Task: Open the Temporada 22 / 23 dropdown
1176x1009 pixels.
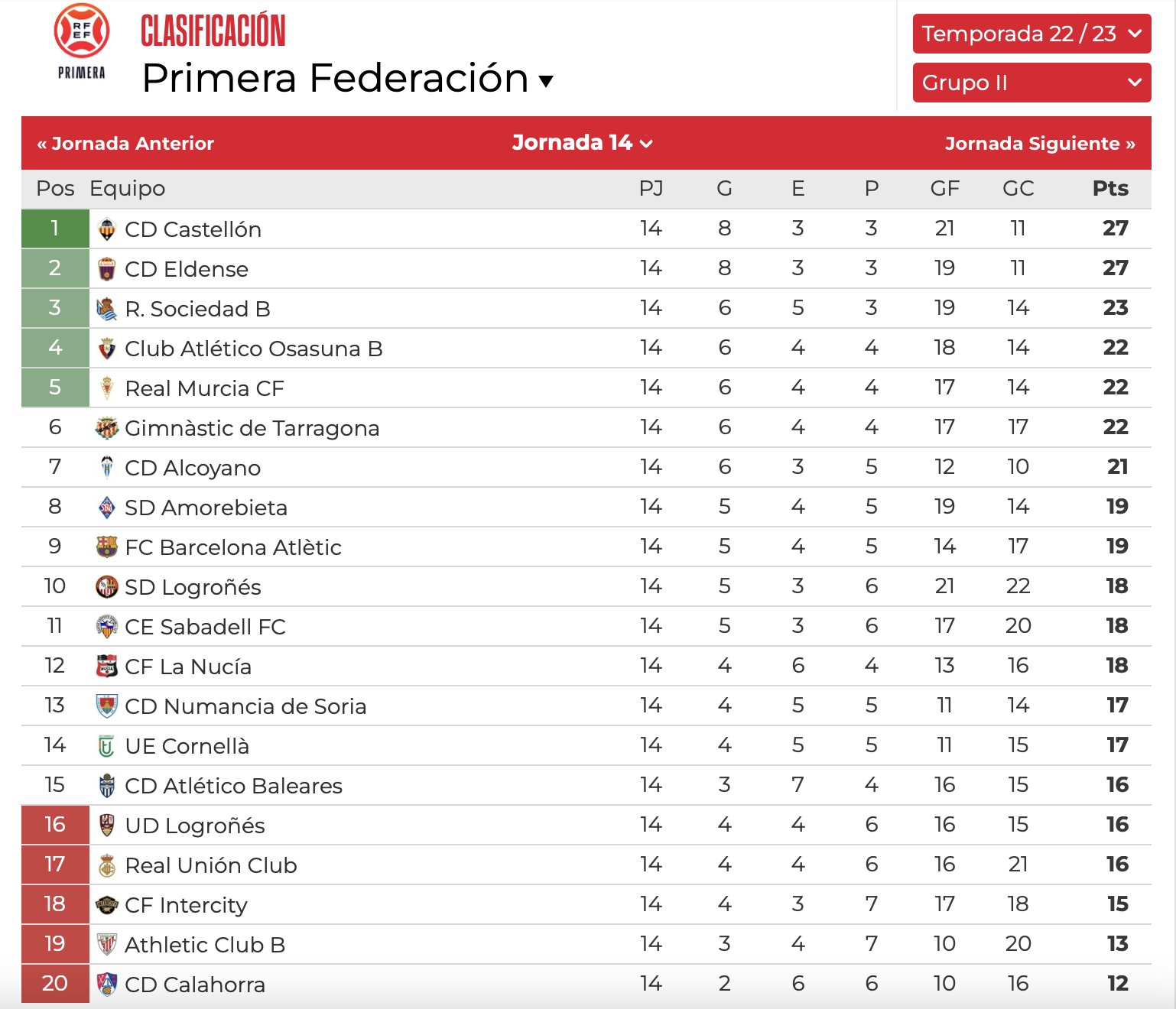Action: pos(1031,34)
